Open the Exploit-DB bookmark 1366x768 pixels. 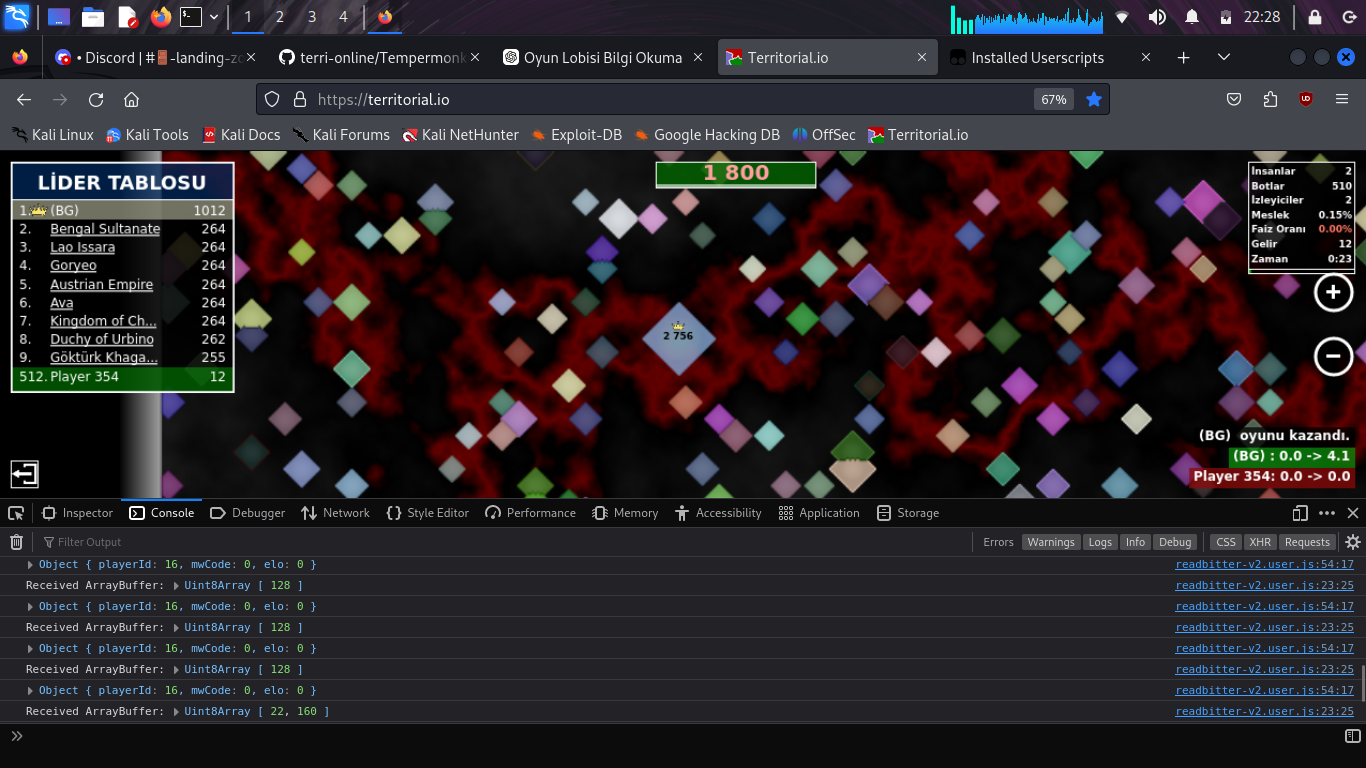coord(576,135)
